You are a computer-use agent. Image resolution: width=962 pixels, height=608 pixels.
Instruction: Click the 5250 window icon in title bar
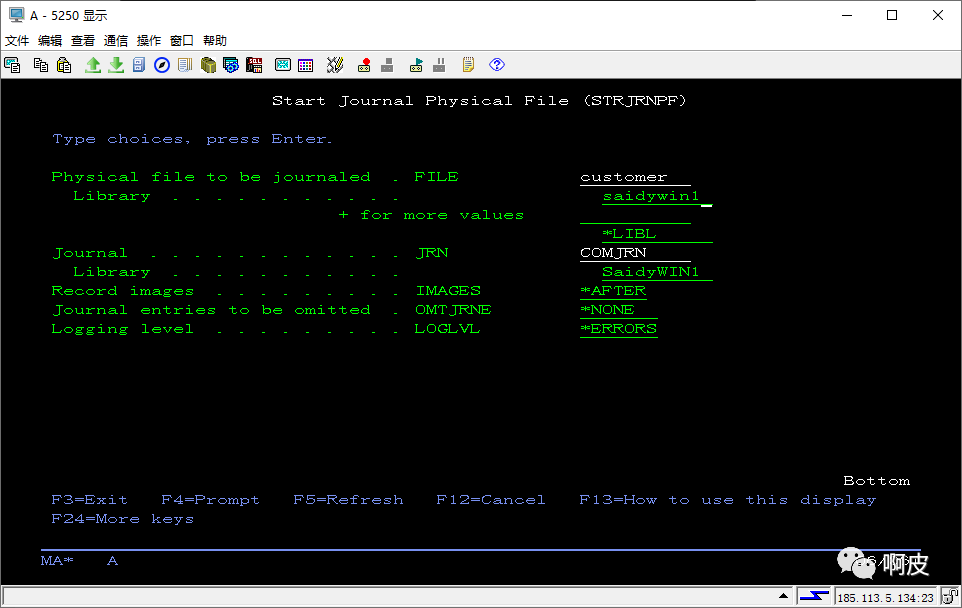pyautogui.click(x=17, y=15)
